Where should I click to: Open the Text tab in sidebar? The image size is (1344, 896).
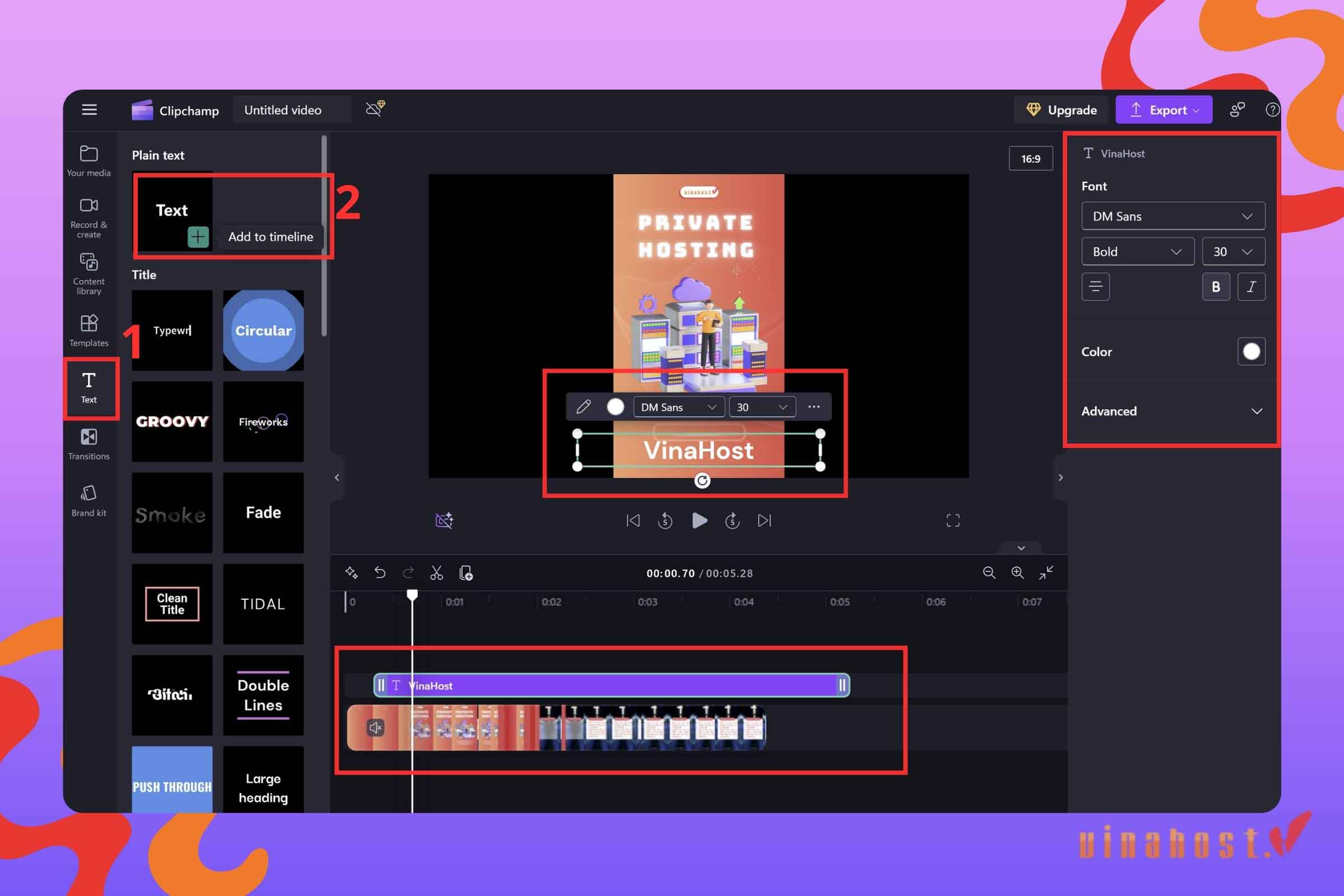click(x=88, y=388)
